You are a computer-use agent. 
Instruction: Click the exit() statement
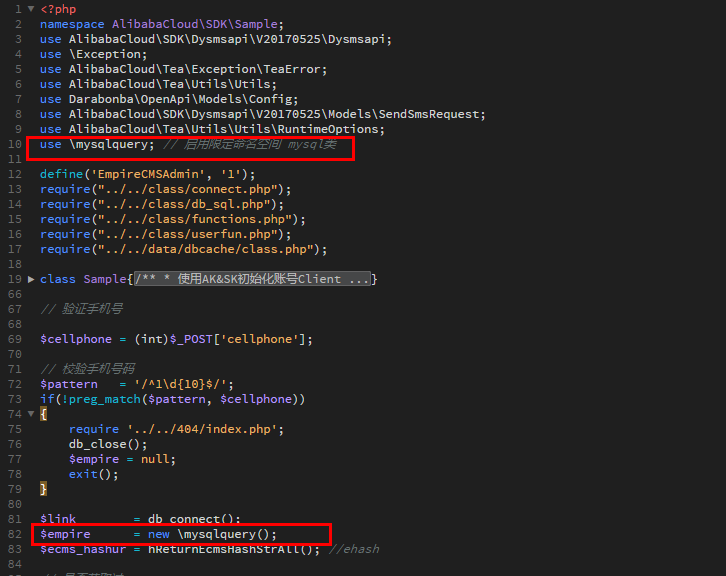click(86, 474)
